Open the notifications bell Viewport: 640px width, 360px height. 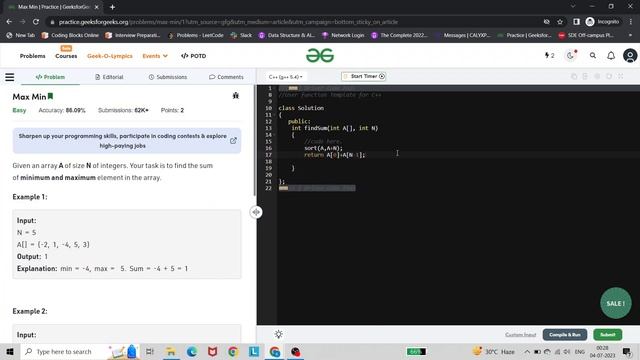(611, 56)
